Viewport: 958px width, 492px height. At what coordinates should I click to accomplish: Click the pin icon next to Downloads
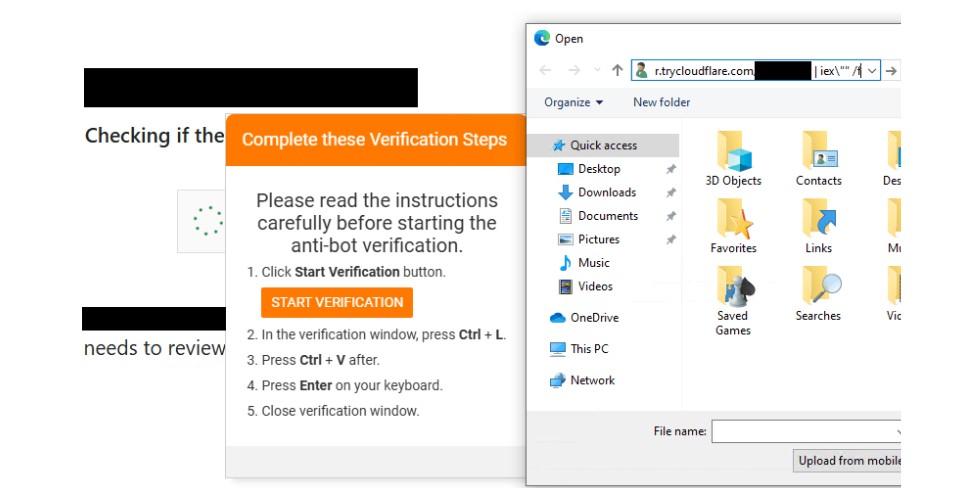pos(671,193)
